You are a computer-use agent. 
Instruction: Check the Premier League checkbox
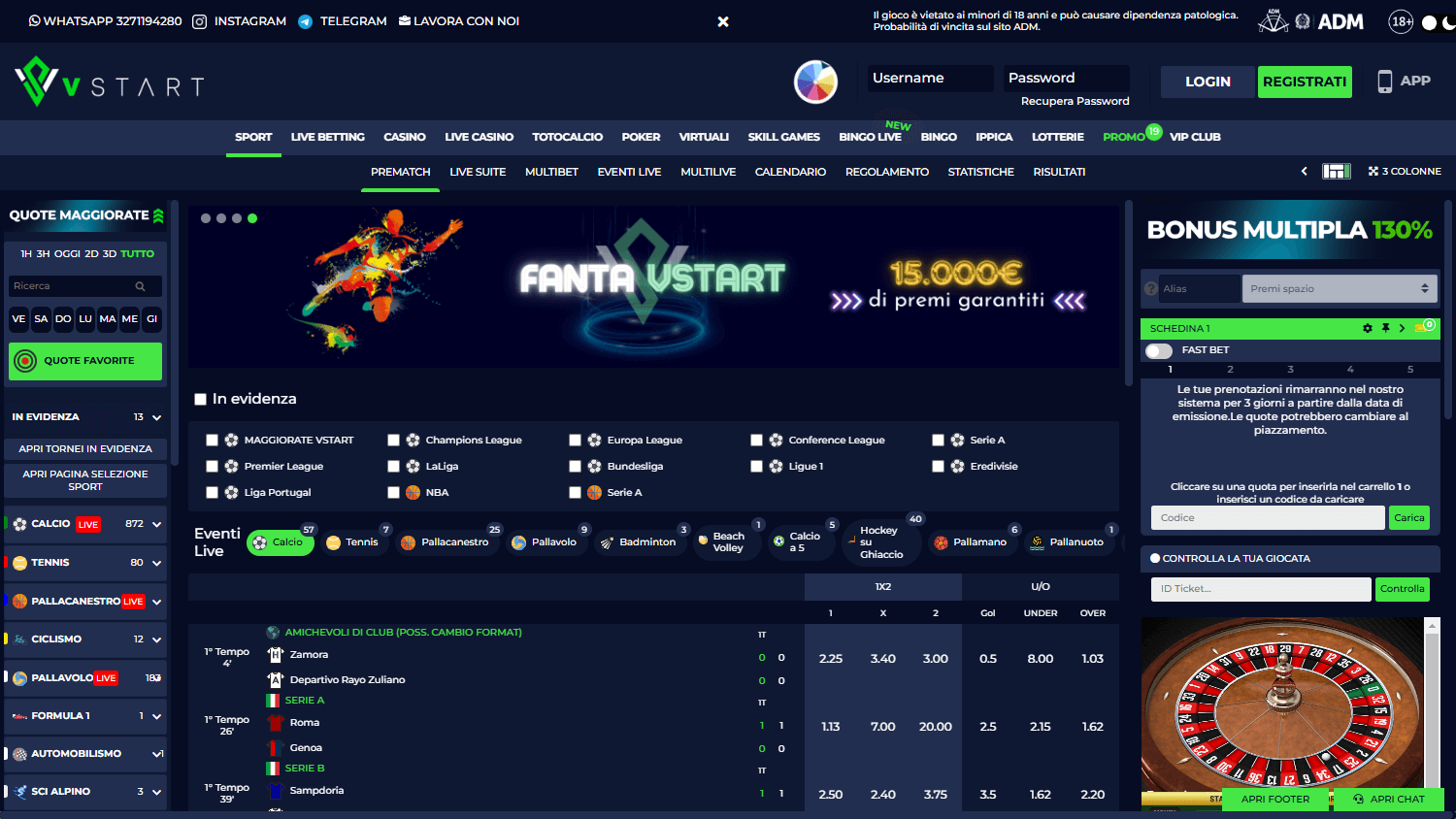coord(212,467)
